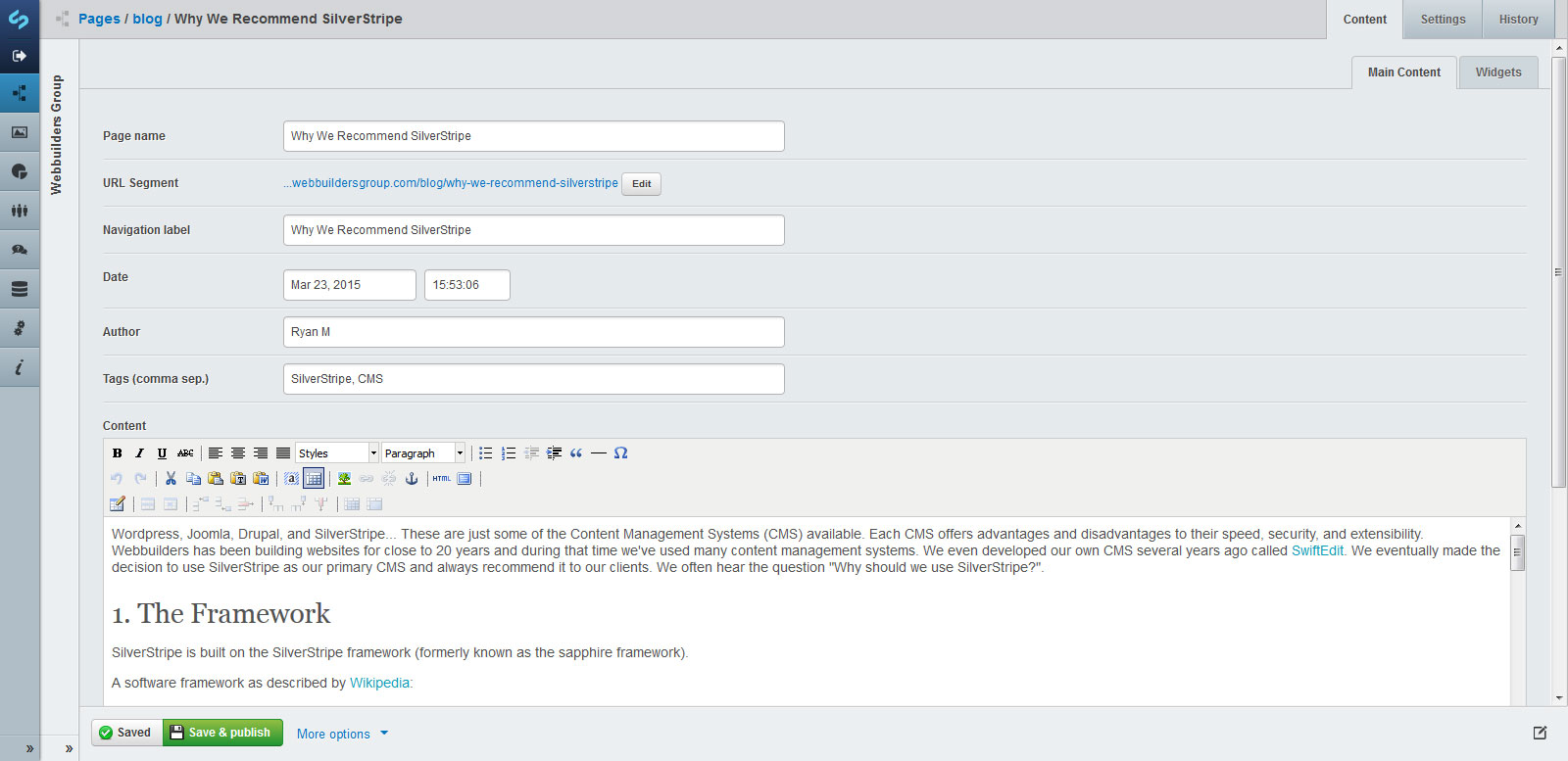Screen dimensions: 1568x761
Task: Open the database stack sidebar icon
Action: pyautogui.click(x=20, y=289)
